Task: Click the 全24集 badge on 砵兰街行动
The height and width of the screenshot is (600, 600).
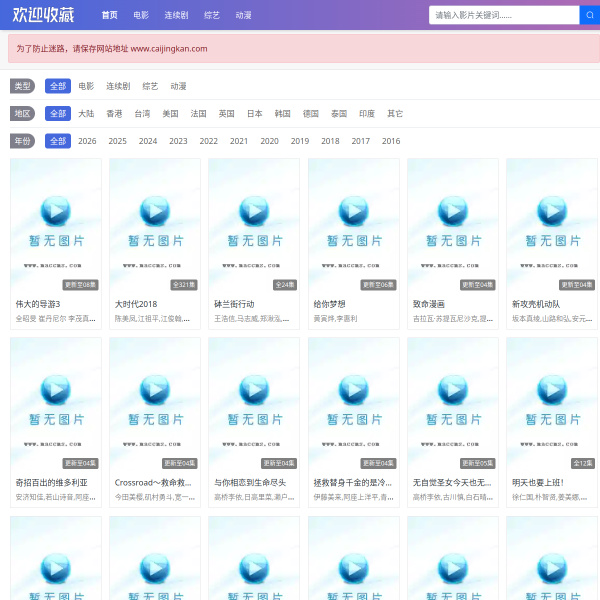Action: [285, 285]
